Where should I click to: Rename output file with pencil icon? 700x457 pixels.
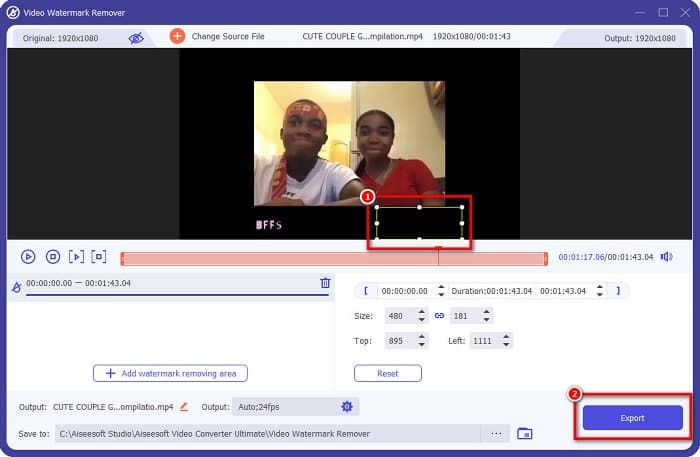click(184, 407)
